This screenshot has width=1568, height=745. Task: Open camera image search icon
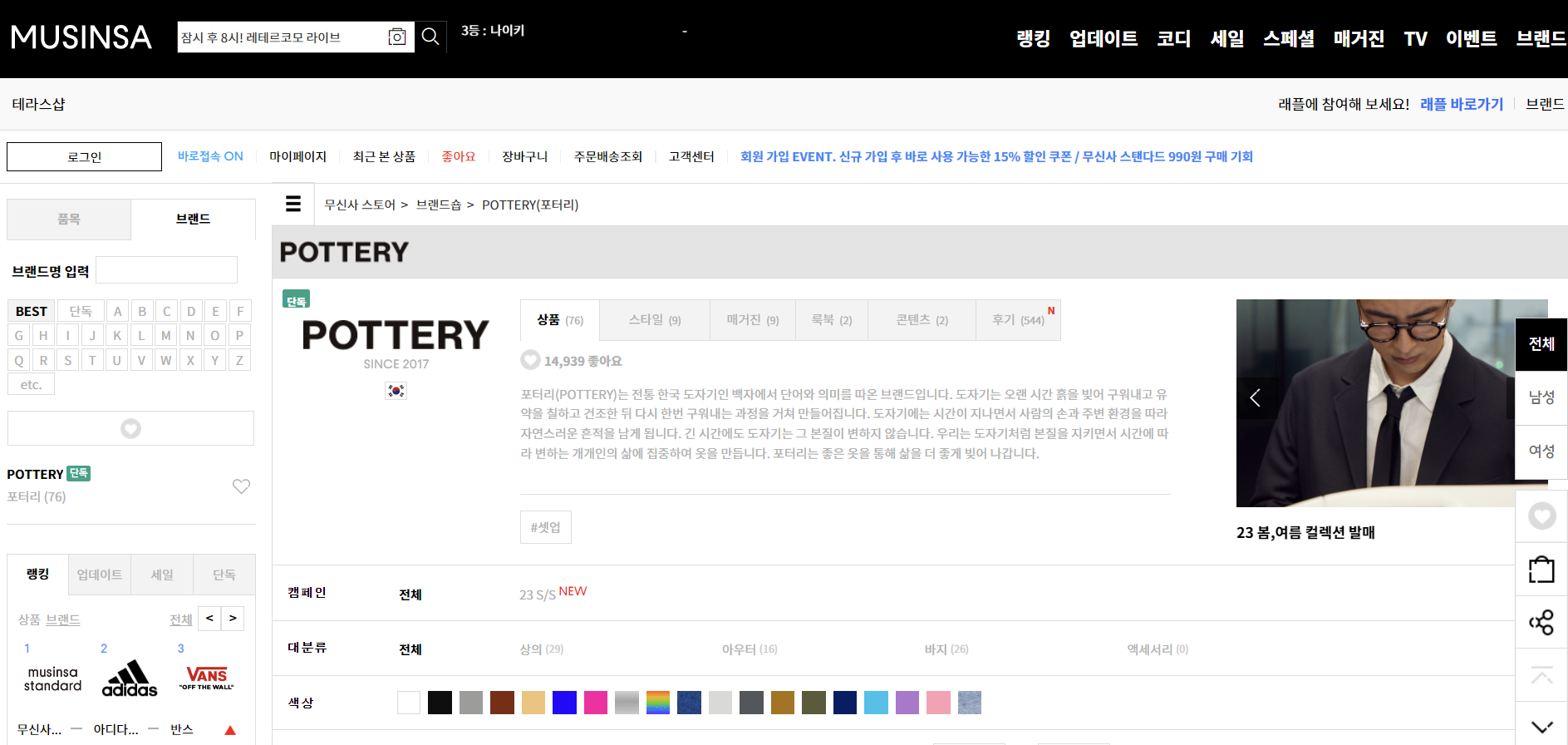tap(397, 37)
